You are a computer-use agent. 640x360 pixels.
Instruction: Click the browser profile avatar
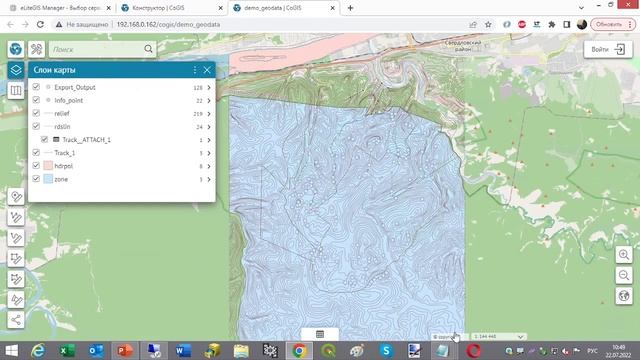[582, 24]
